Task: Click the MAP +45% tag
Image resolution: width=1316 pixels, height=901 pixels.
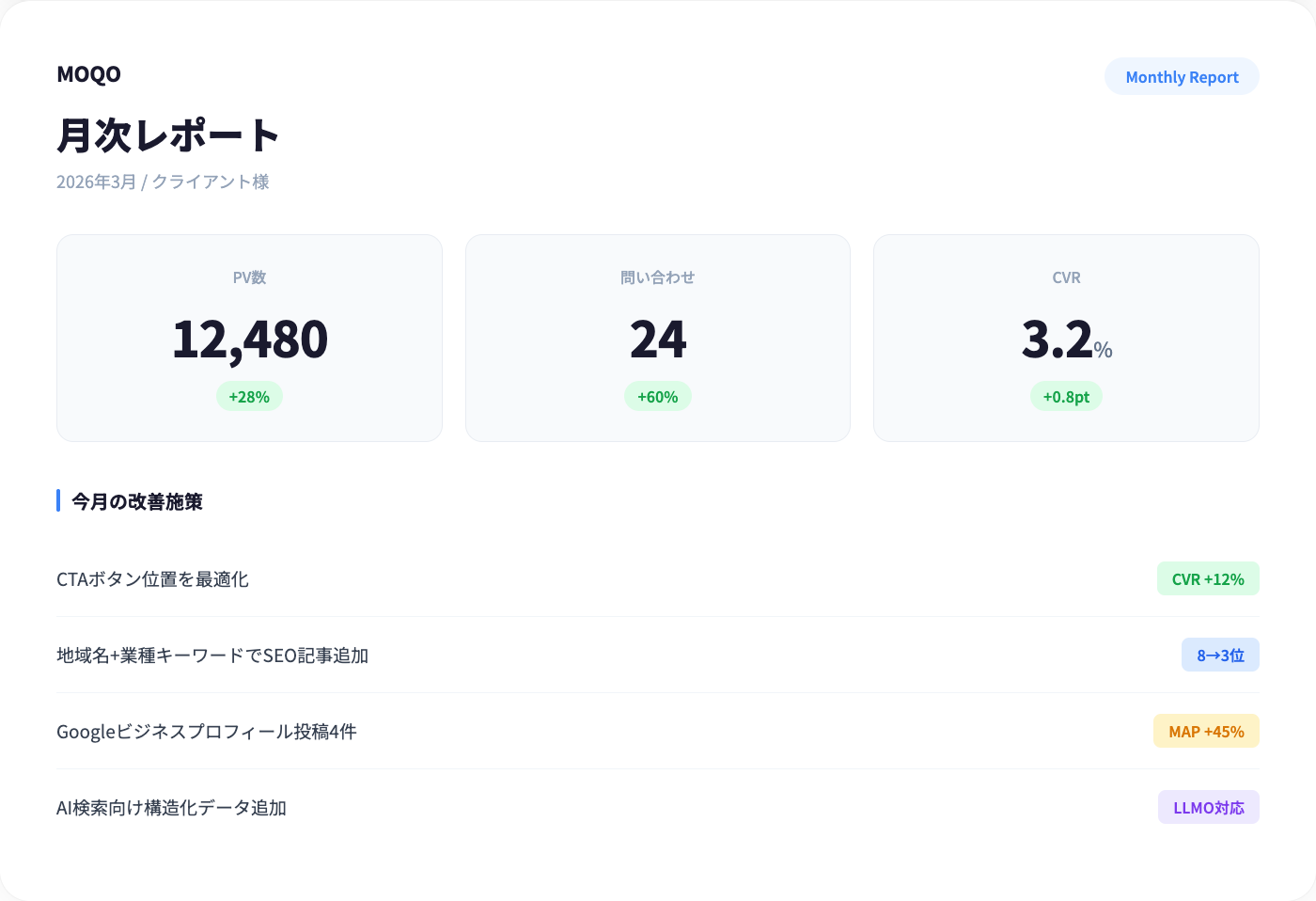Action: [1206, 732]
